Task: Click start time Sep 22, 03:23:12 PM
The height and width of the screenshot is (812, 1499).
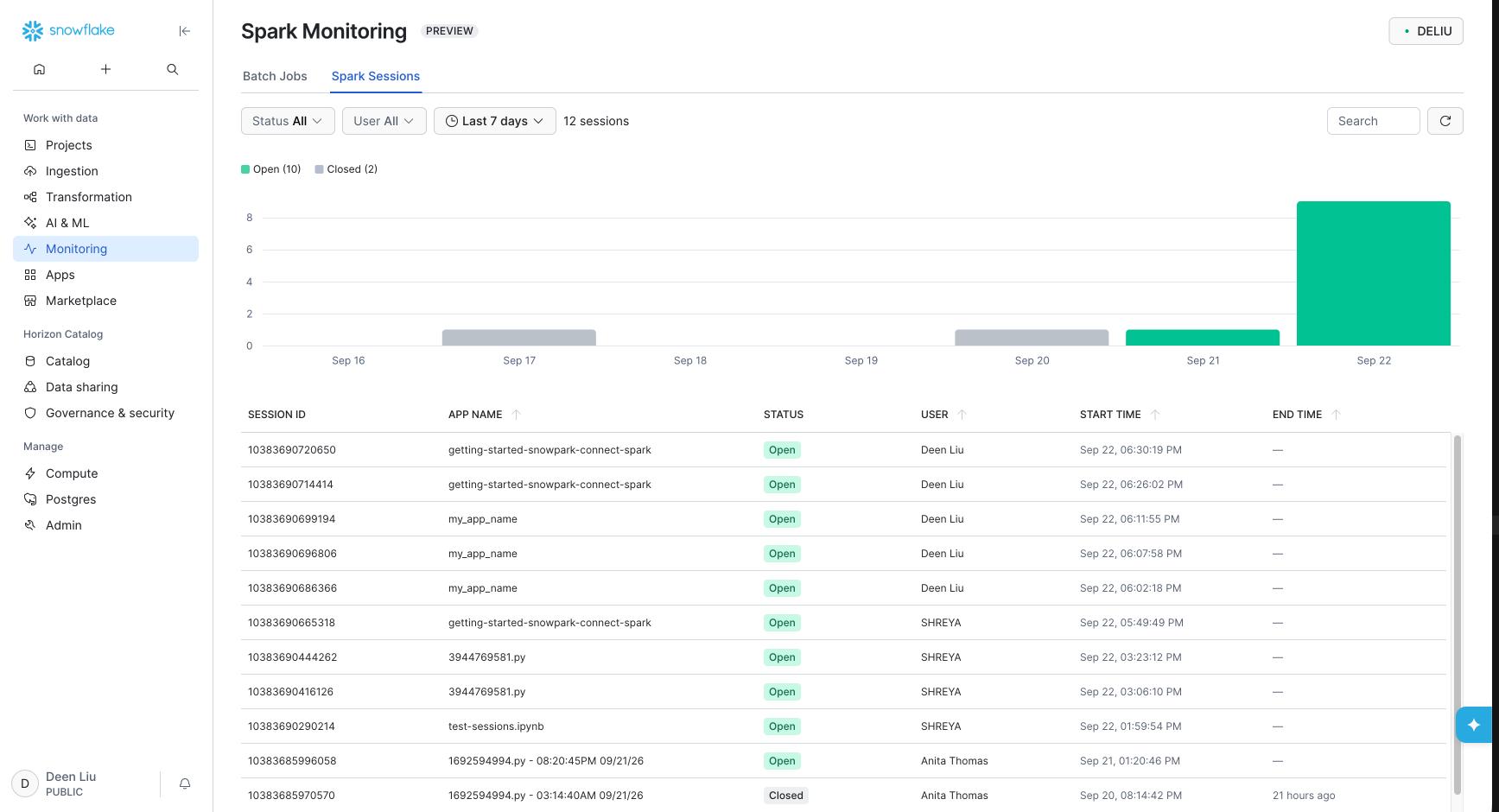Action: [1131, 657]
